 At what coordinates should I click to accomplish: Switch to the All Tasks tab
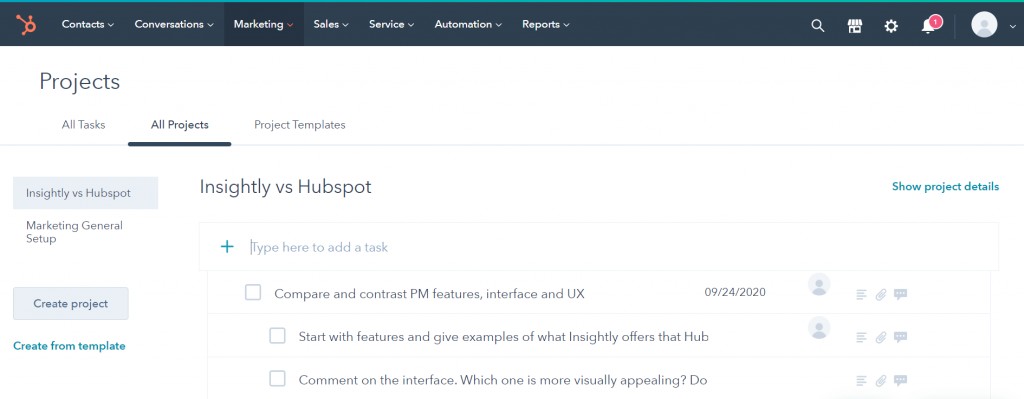[x=84, y=125]
